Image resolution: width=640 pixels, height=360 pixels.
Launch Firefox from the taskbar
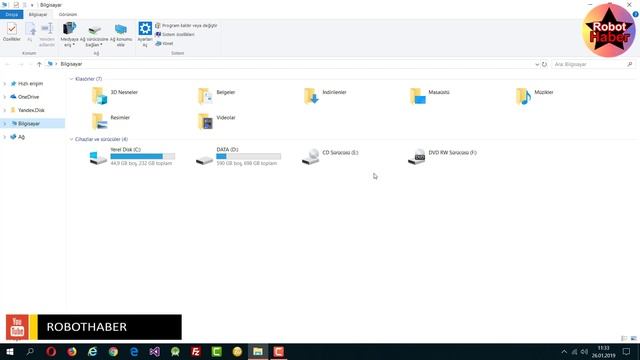click(x=72, y=351)
